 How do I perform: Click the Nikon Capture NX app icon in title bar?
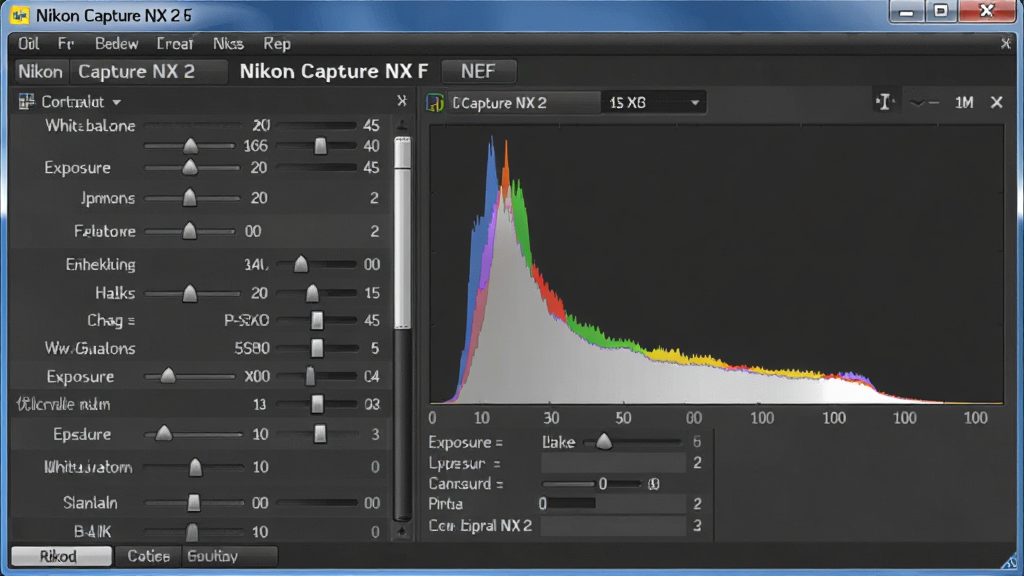click(x=20, y=15)
